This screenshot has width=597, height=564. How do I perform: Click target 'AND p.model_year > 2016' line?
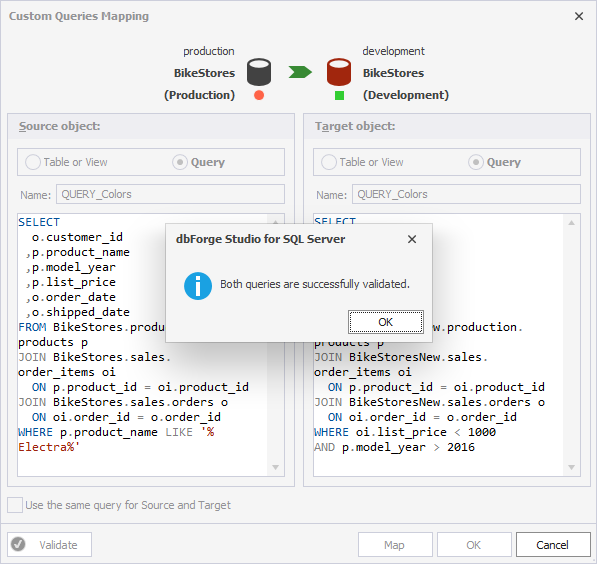394,447
